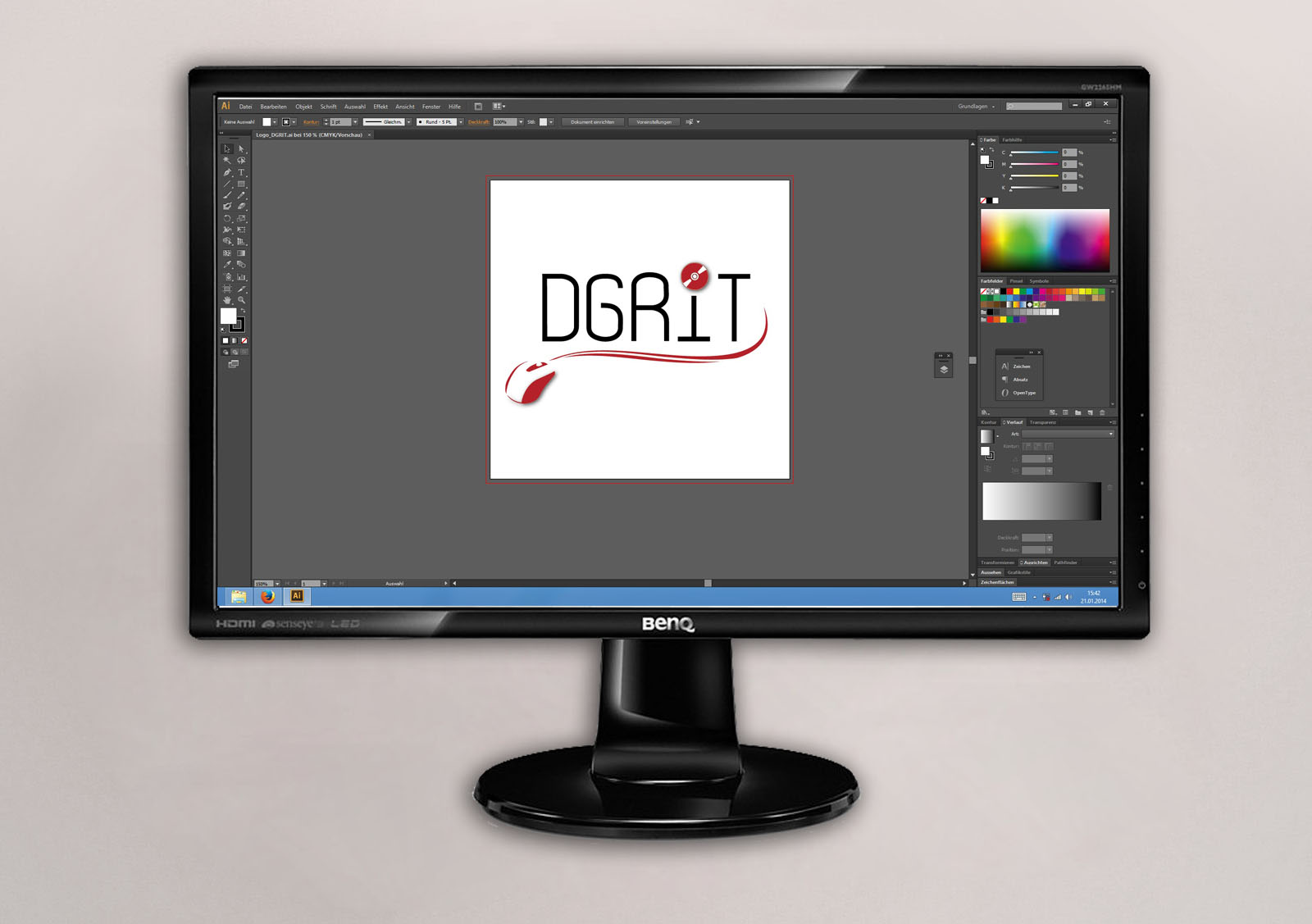
Task: Open fill color dropdown in control bar
Action: [x=275, y=122]
